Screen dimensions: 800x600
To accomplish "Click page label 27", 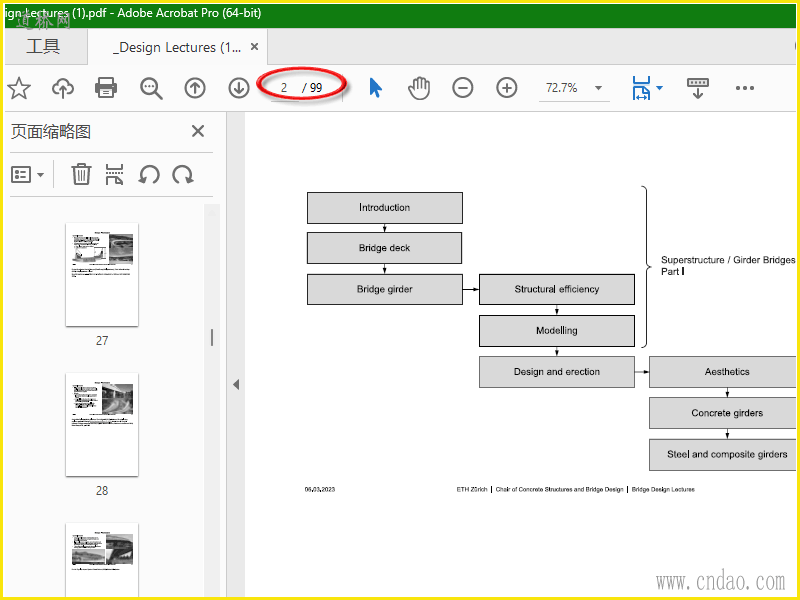I will [102, 340].
